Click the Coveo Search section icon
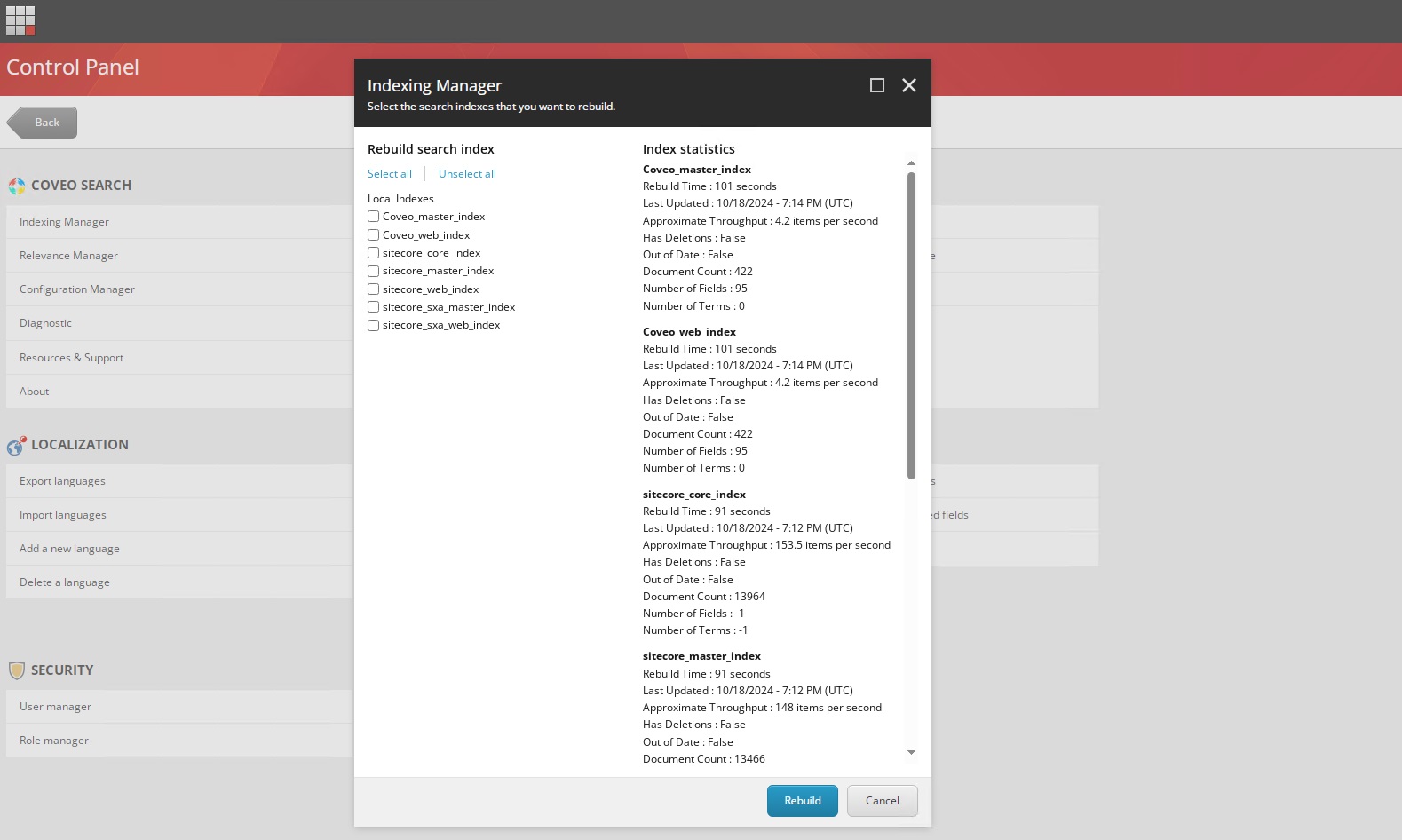The image size is (1402, 840). tap(17, 186)
